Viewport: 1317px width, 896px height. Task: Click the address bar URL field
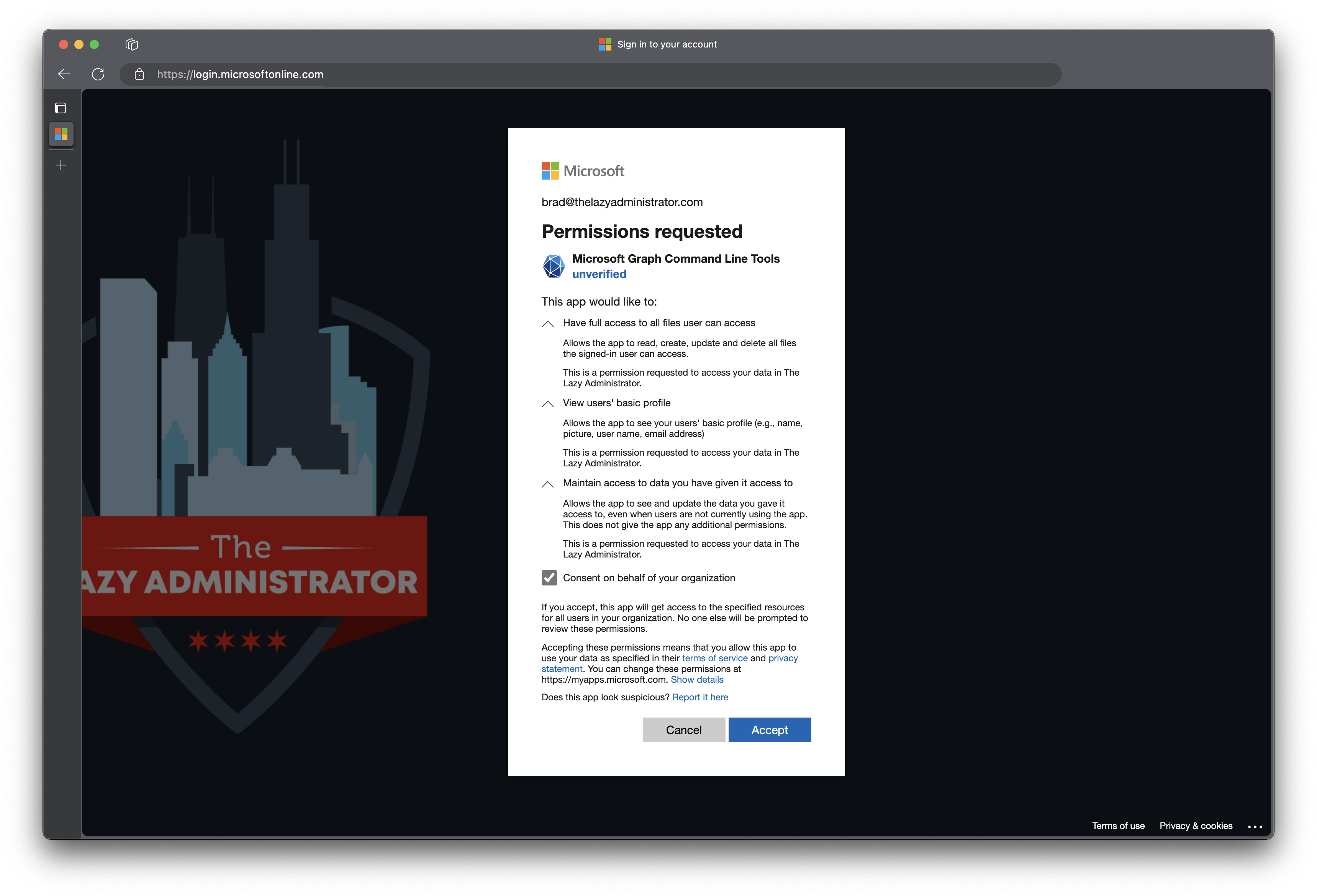pos(590,74)
